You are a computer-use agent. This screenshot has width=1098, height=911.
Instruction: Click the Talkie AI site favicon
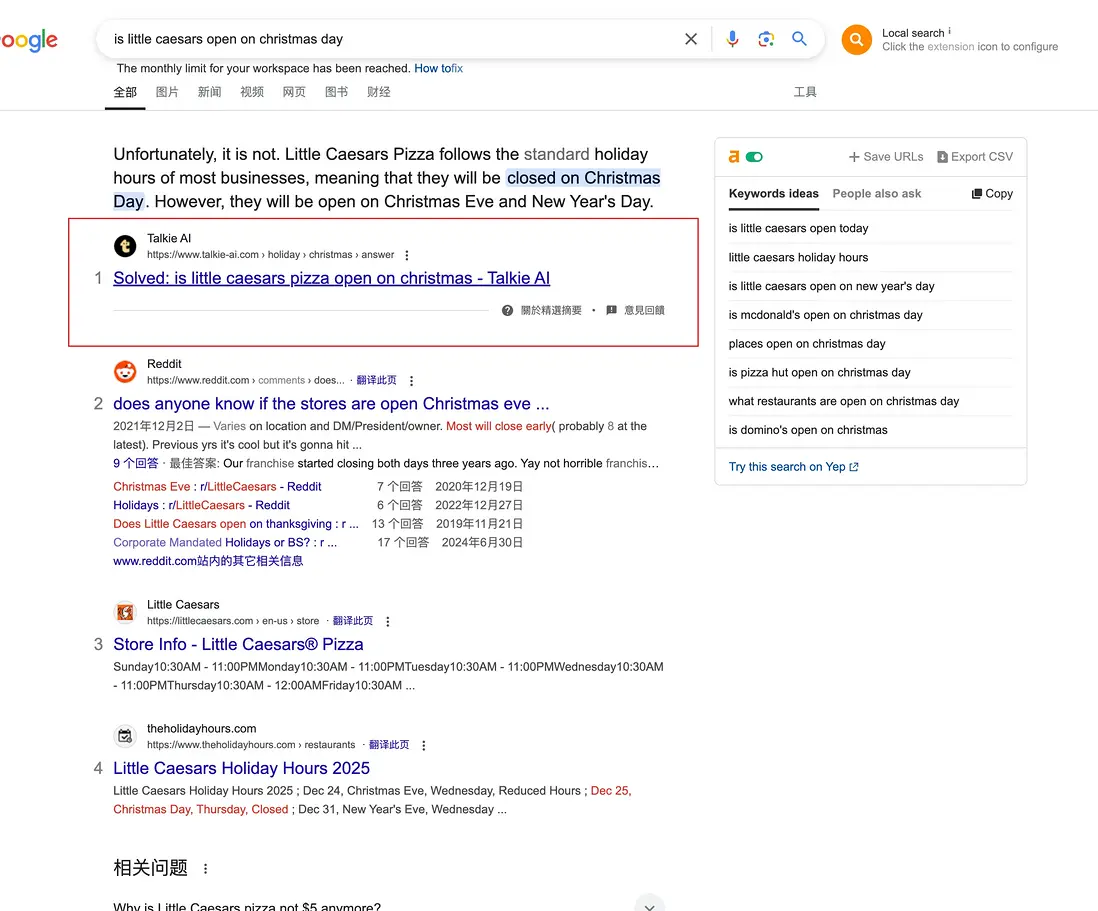click(x=125, y=246)
